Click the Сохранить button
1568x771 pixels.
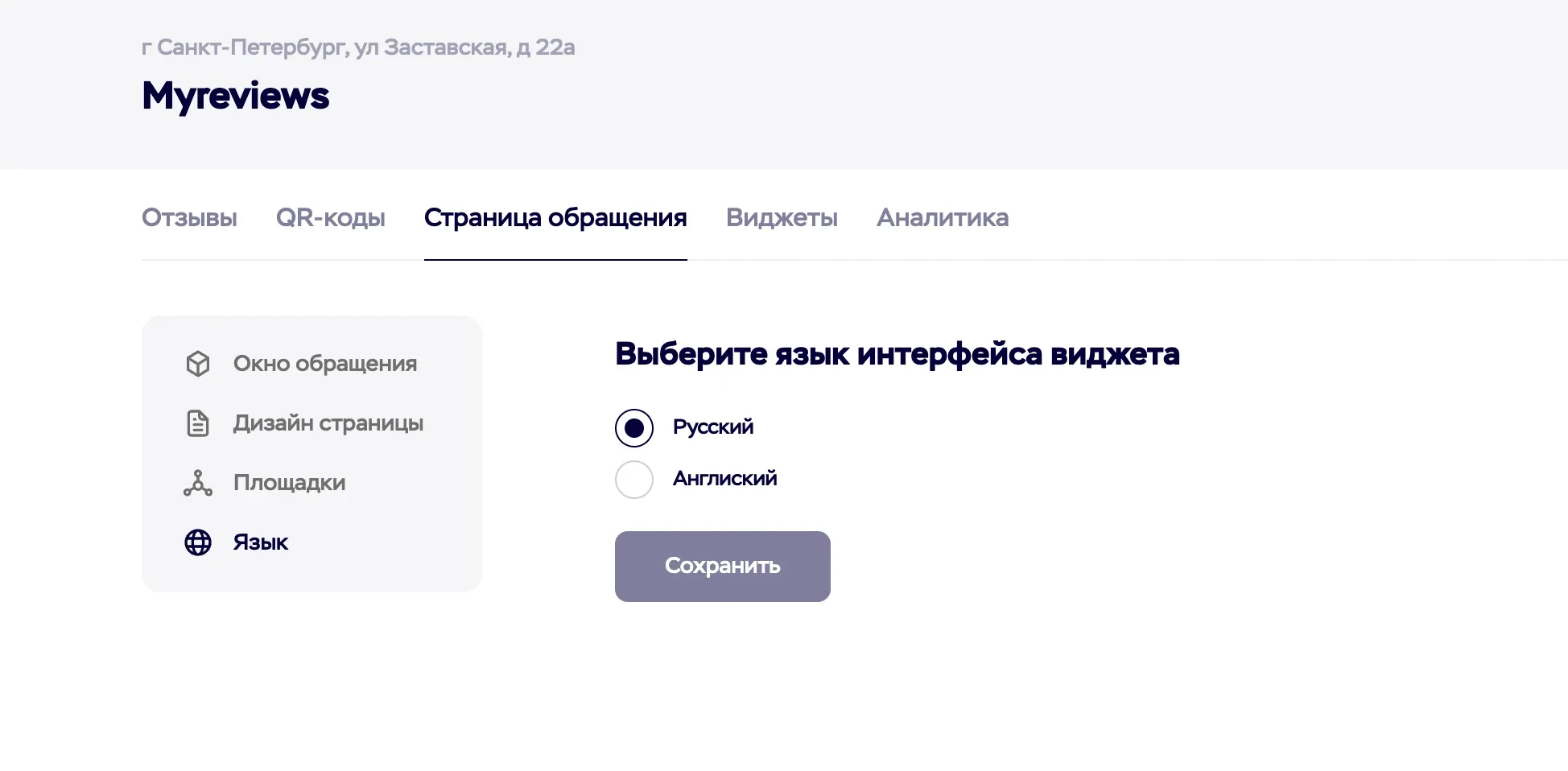tap(723, 567)
